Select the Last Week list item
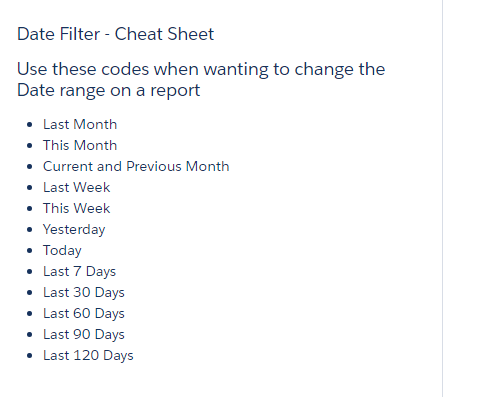 (x=76, y=187)
